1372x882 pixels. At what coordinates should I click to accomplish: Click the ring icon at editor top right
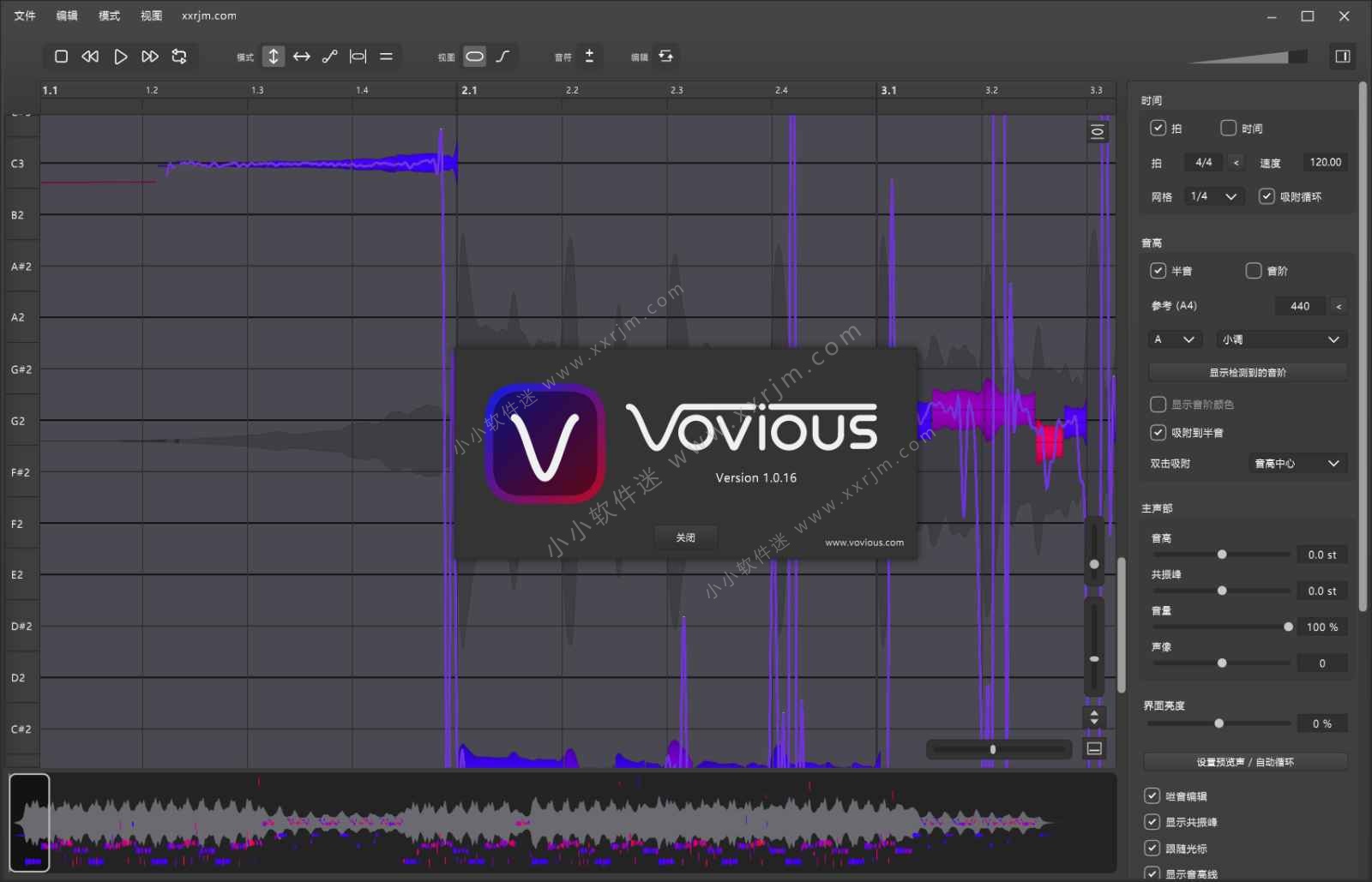1098,132
